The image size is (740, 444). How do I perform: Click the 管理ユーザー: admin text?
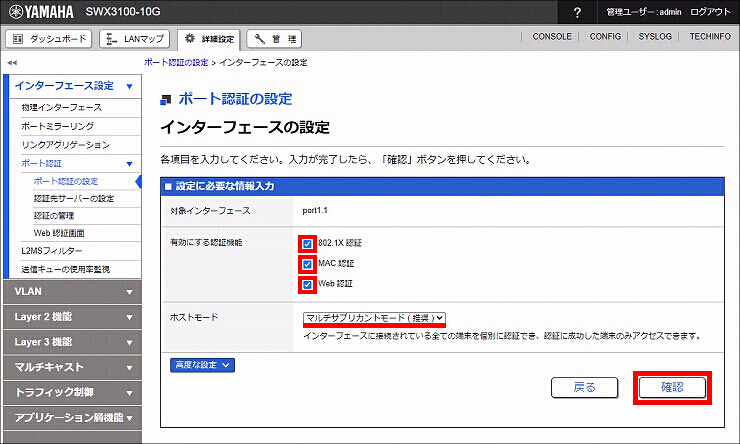[644, 12]
